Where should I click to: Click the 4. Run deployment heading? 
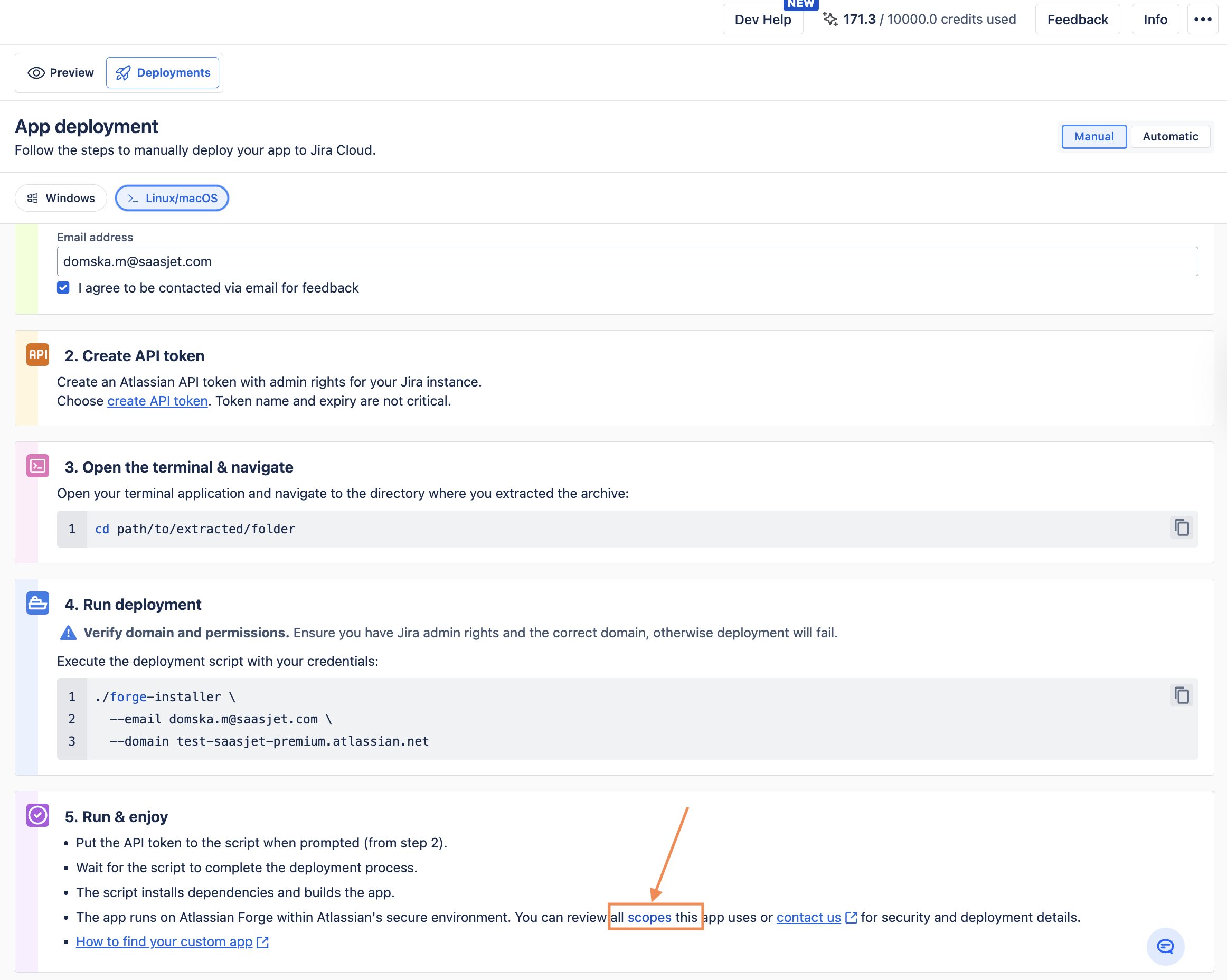coord(133,605)
